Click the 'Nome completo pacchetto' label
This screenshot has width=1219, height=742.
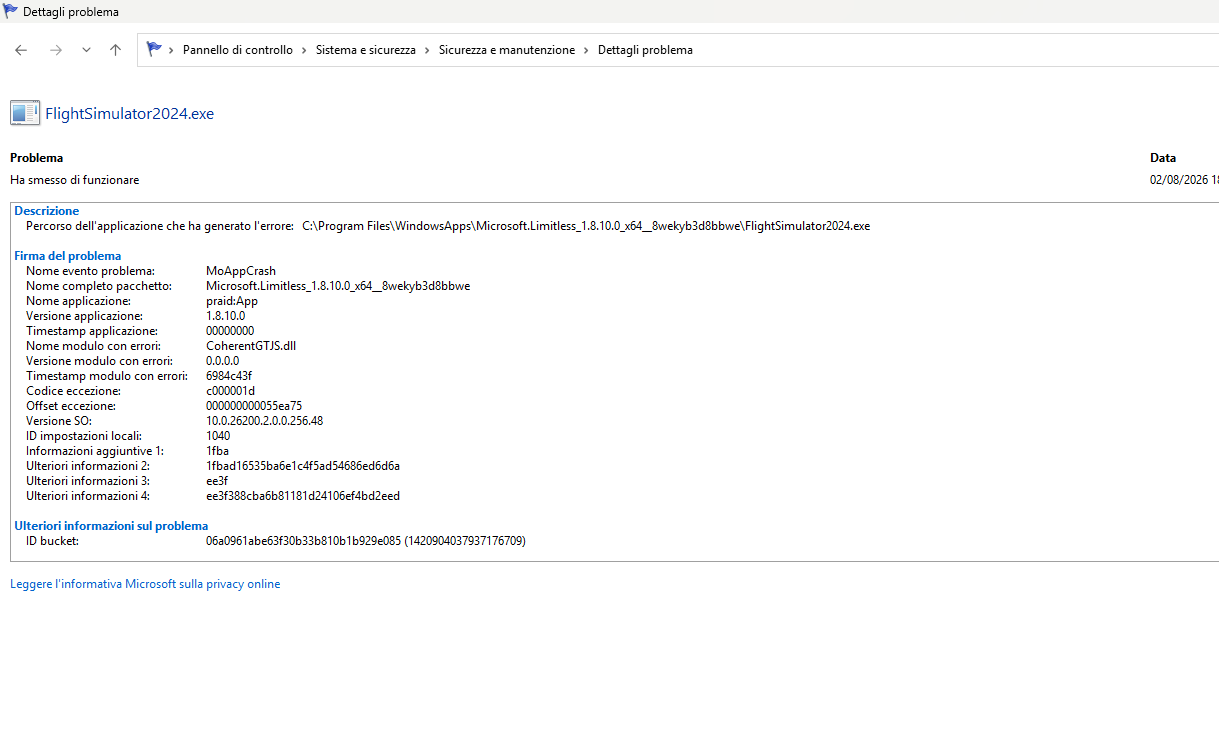[x=99, y=286]
